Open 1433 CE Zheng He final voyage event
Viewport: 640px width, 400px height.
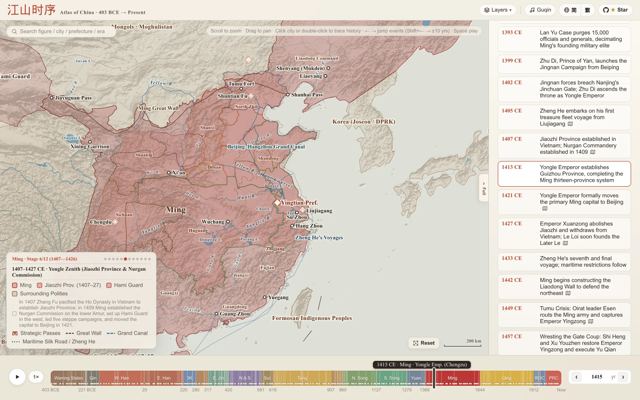[564, 261]
